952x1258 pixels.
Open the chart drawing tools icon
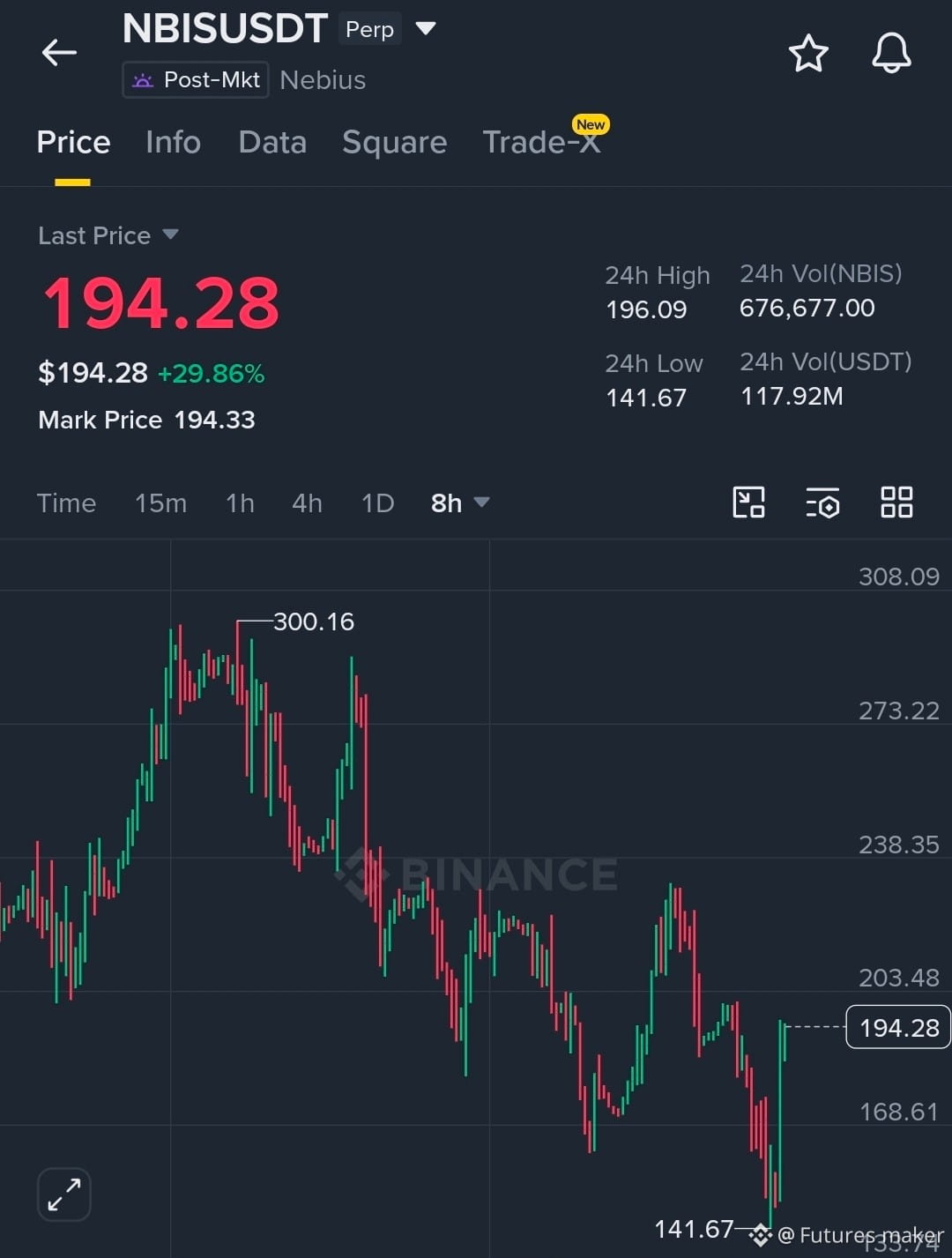click(x=749, y=502)
